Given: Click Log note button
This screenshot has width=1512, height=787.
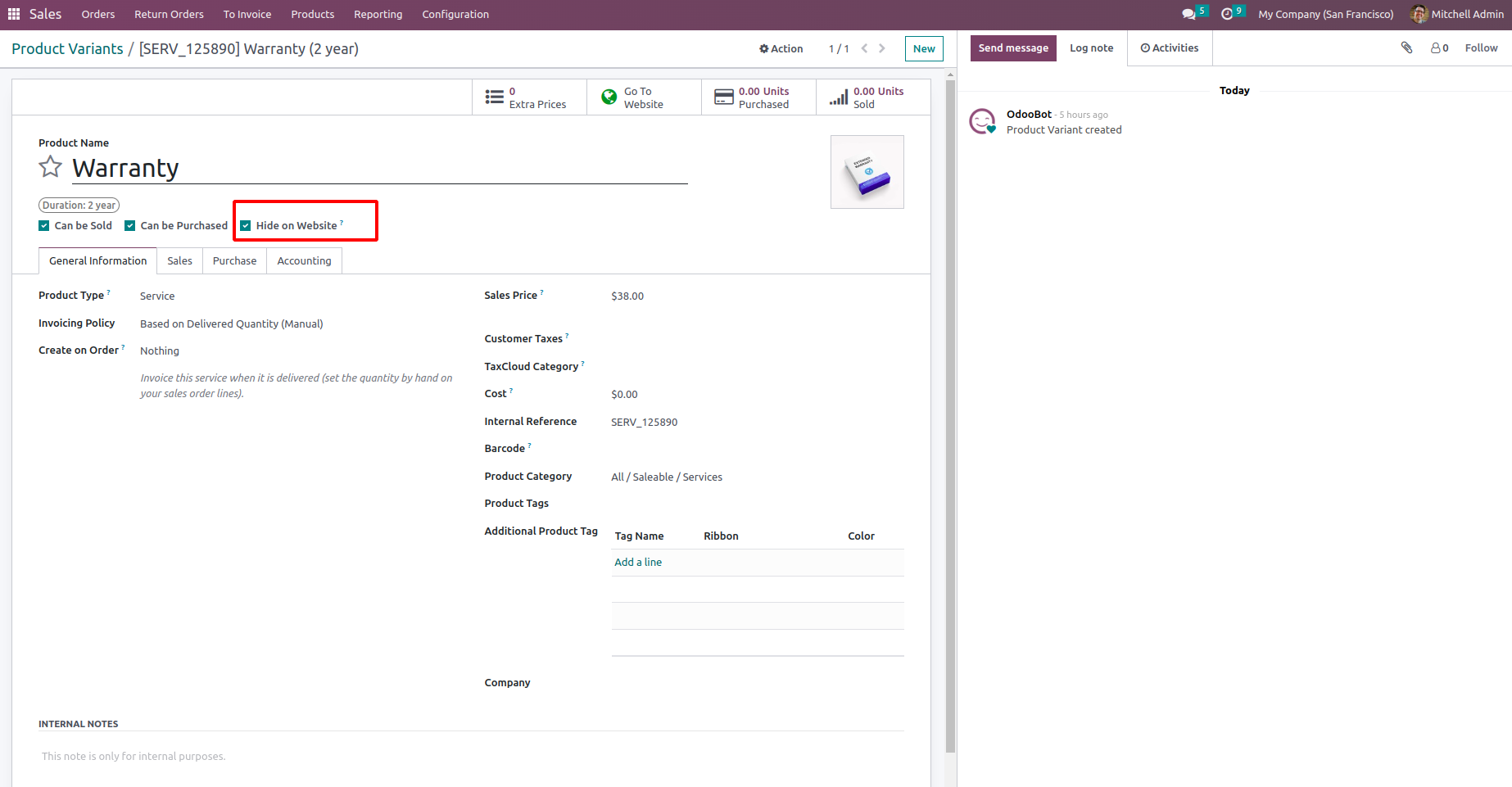Looking at the screenshot, I should click(1092, 47).
